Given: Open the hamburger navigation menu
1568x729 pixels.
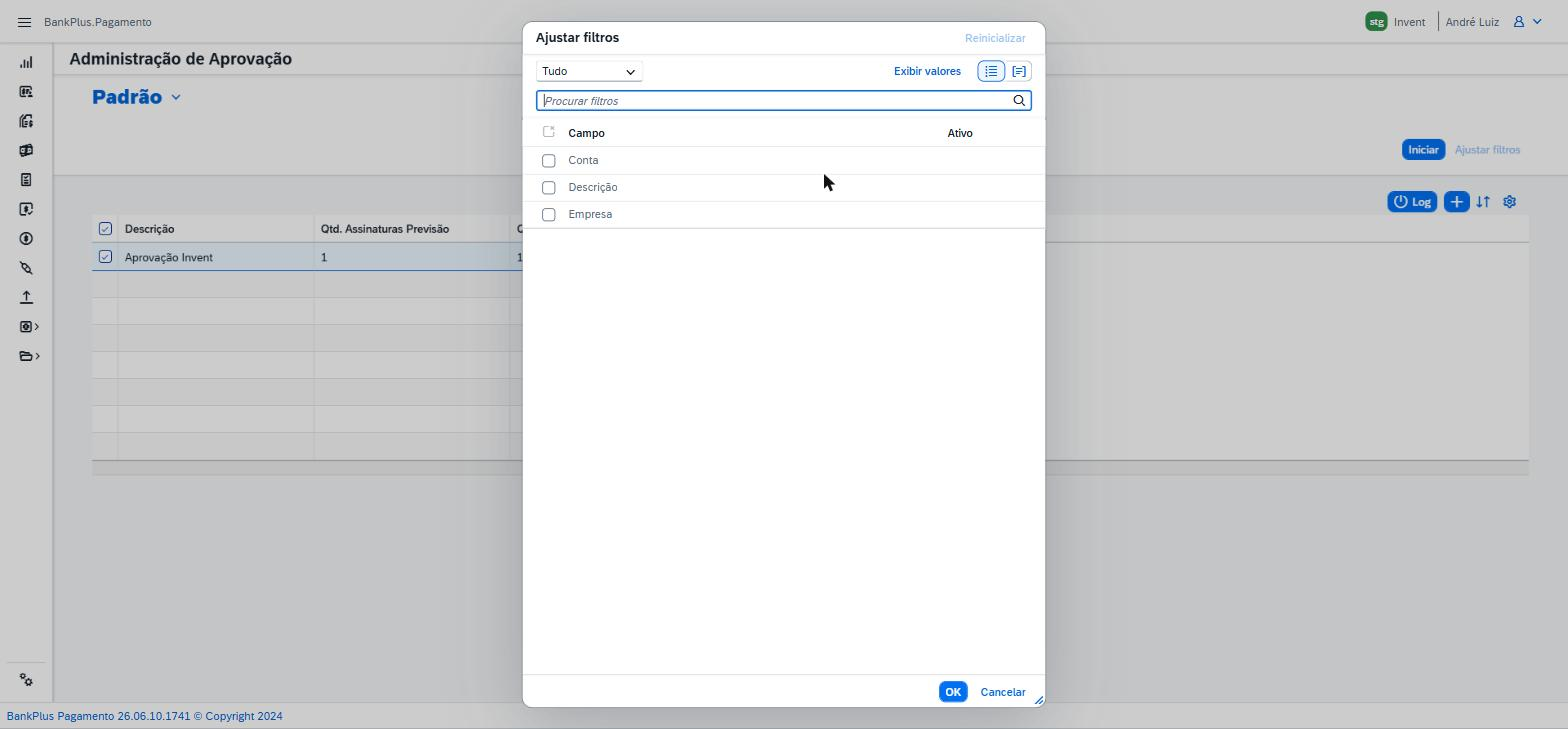Looking at the screenshot, I should click(x=25, y=22).
